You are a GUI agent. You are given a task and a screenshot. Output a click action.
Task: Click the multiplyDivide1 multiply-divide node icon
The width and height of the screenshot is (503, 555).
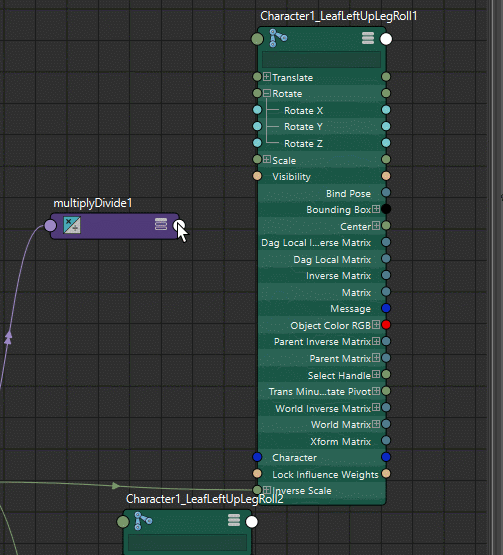72,225
